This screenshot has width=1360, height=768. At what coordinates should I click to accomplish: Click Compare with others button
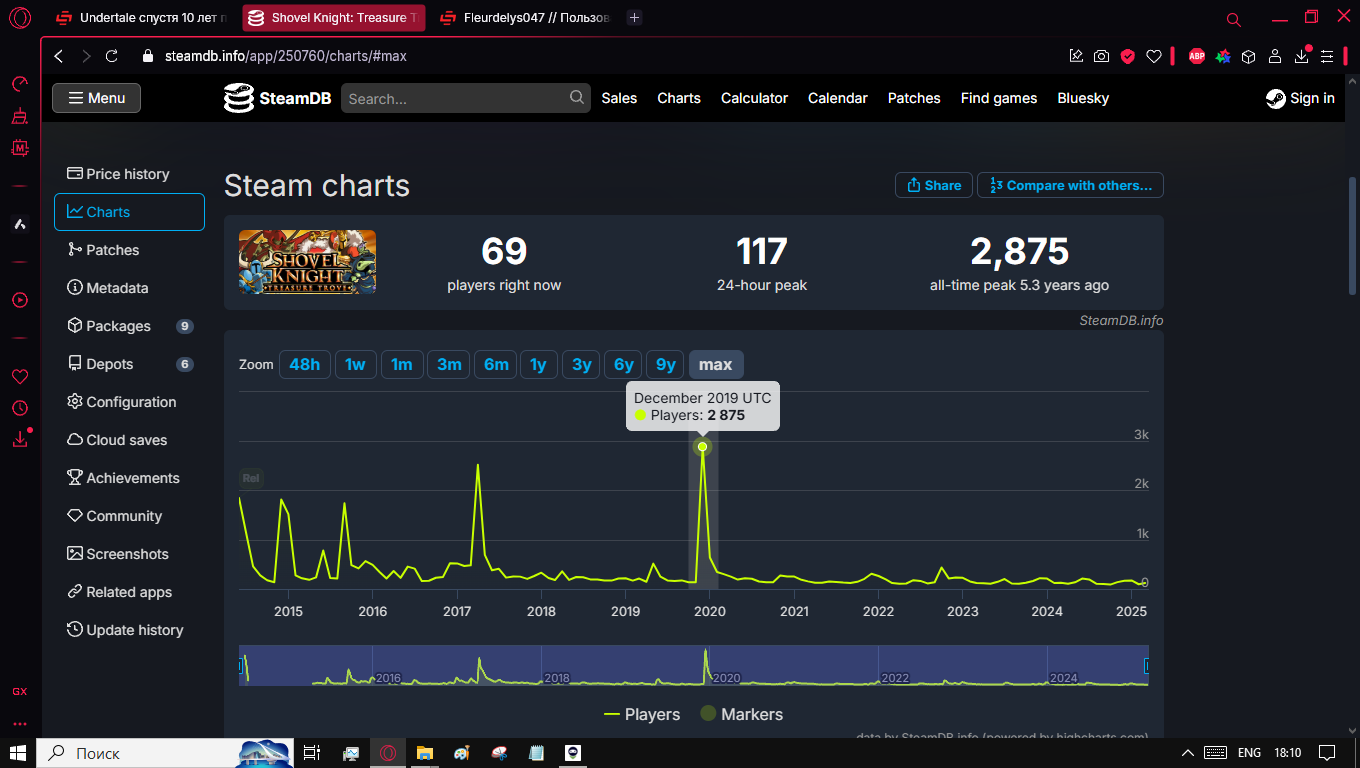[1070, 185]
